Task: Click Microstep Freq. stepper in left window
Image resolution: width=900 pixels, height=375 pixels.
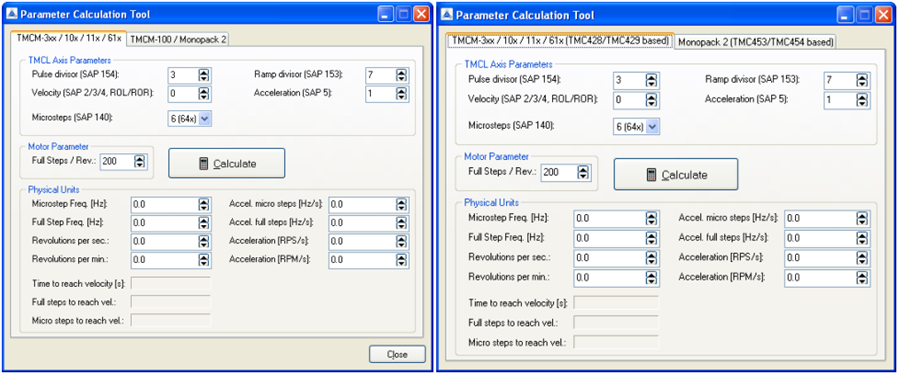Action: 204,205
